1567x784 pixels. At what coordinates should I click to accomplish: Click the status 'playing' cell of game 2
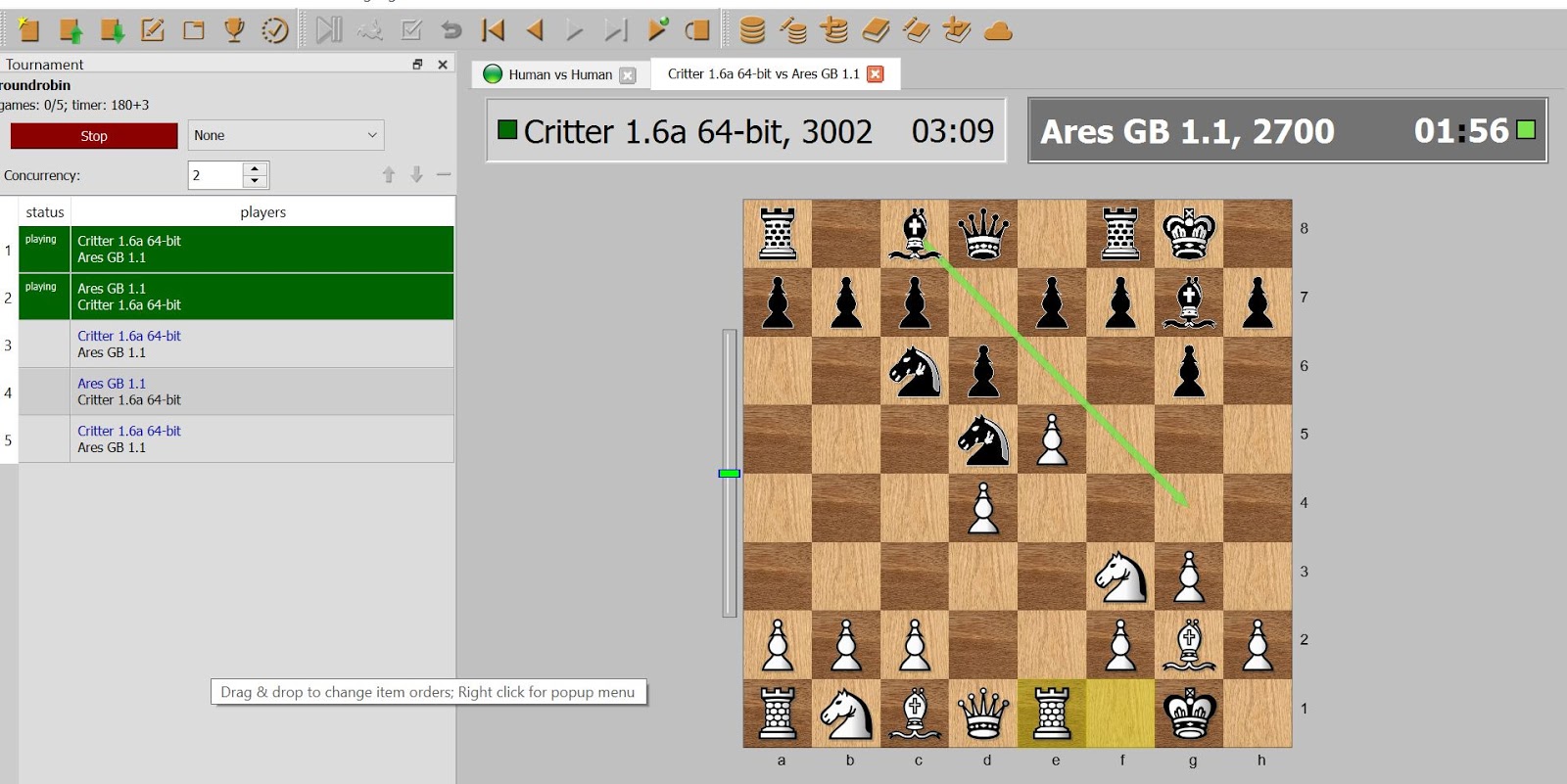[x=43, y=297]
